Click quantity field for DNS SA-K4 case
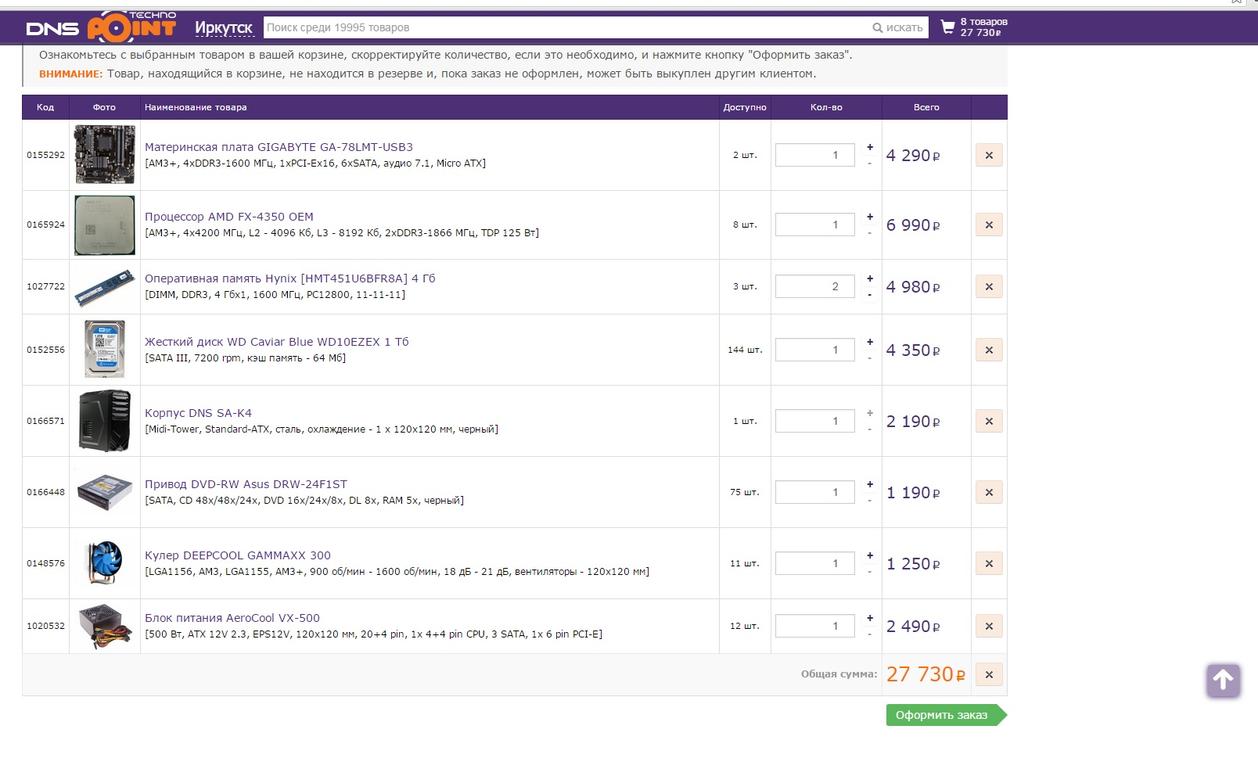This screenshot has width=1258, height=776. [x=815, y=421]
